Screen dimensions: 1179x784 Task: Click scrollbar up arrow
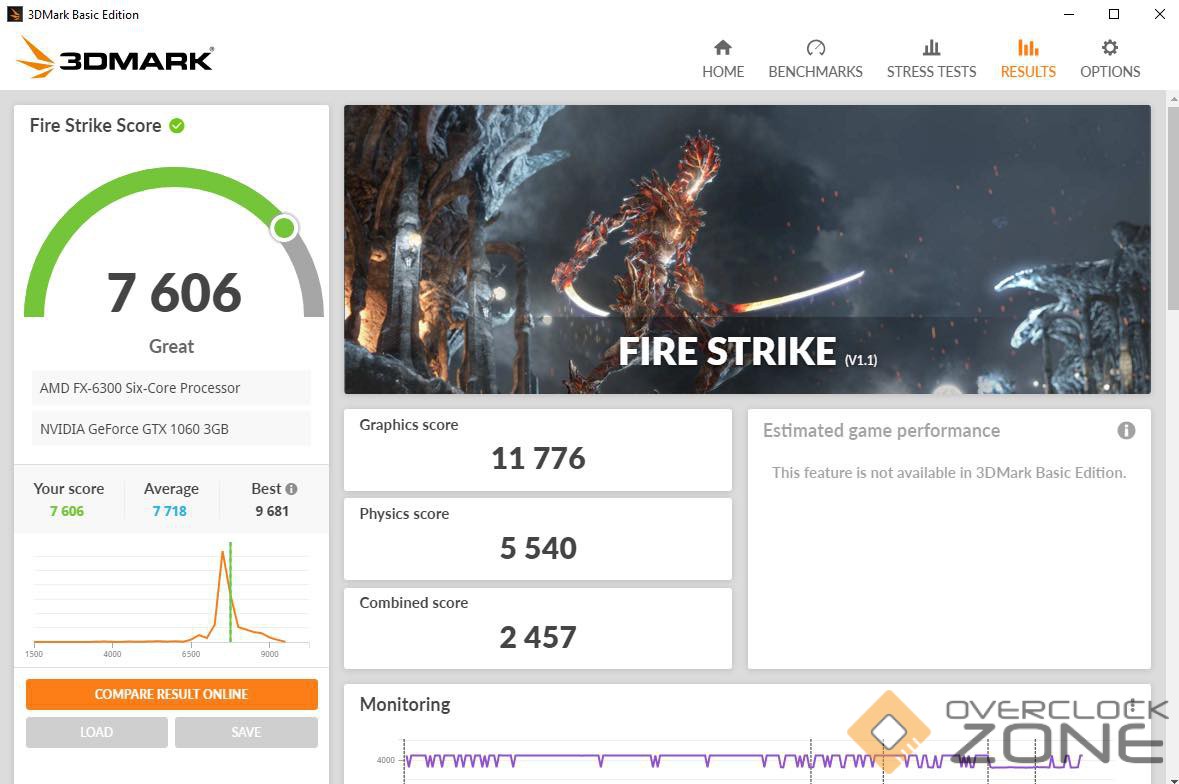1172,98
